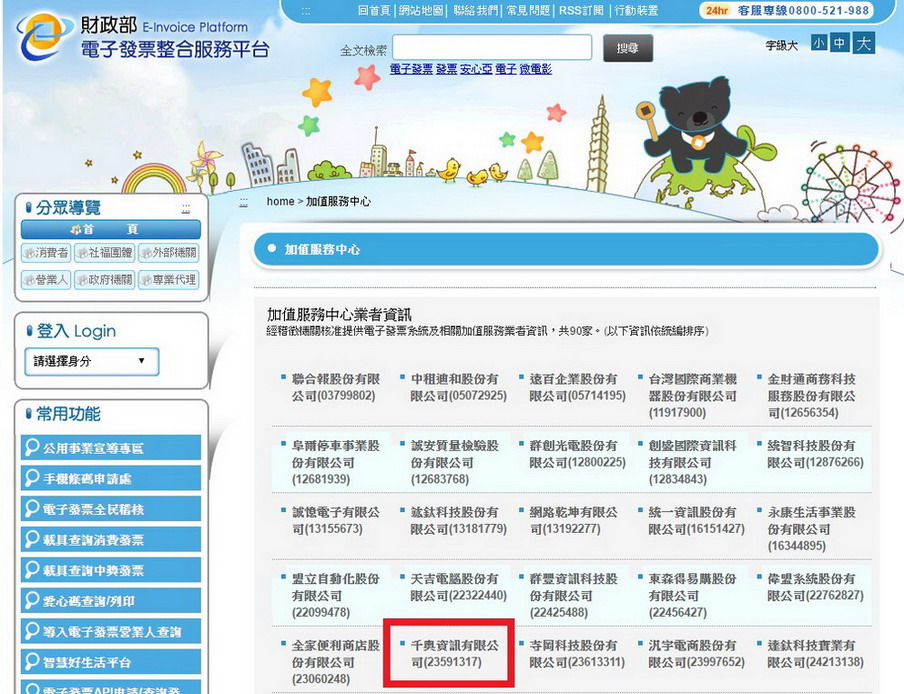Open 愛心碼查詢/列印 in common functions
The image size is (904, 694).
(x=111, y=601)
